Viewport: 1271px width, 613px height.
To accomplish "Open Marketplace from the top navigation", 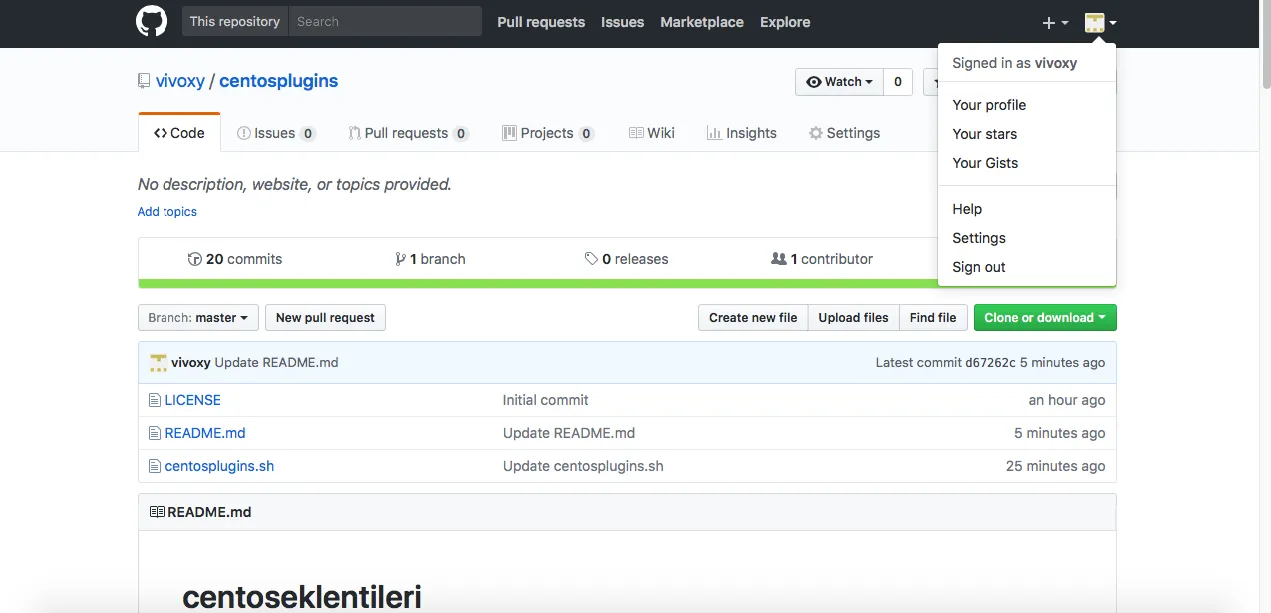I will click(x=701, y=21).
